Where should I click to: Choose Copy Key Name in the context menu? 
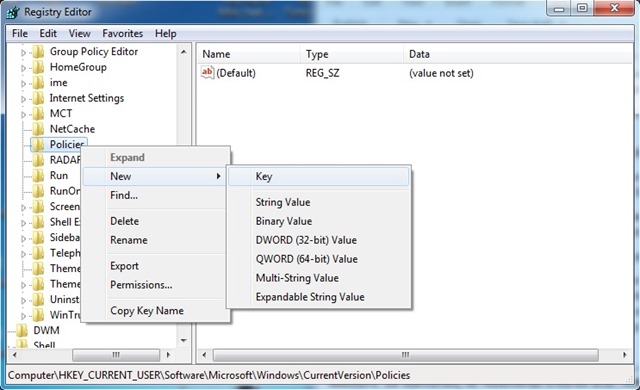pyautogui.click(x=154, y=311)
